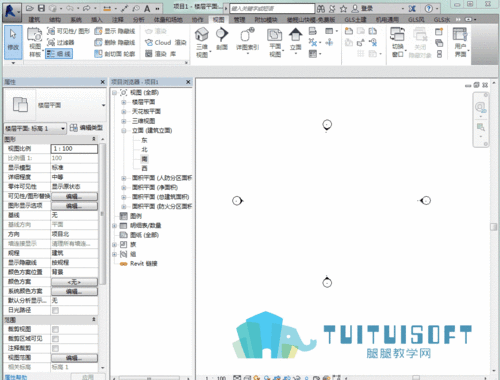The height and width of the screenshot is (380, 500).
Task: Click 切换窗口 (Switch Windows) tool
Action: [397, 43]
